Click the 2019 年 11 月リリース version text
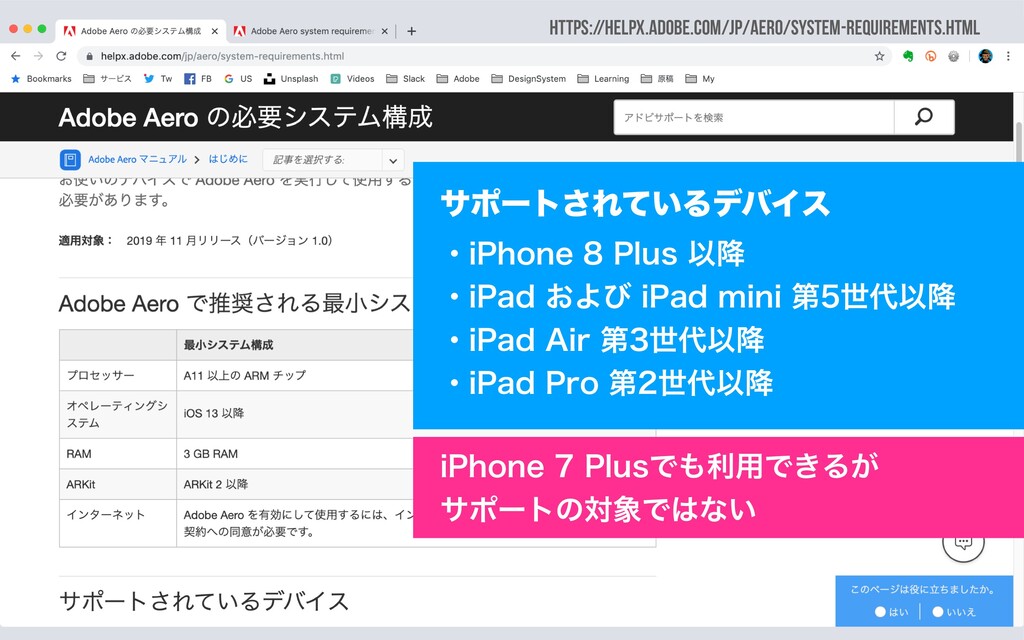This screenshot has height=640, width=1024. 229,240
